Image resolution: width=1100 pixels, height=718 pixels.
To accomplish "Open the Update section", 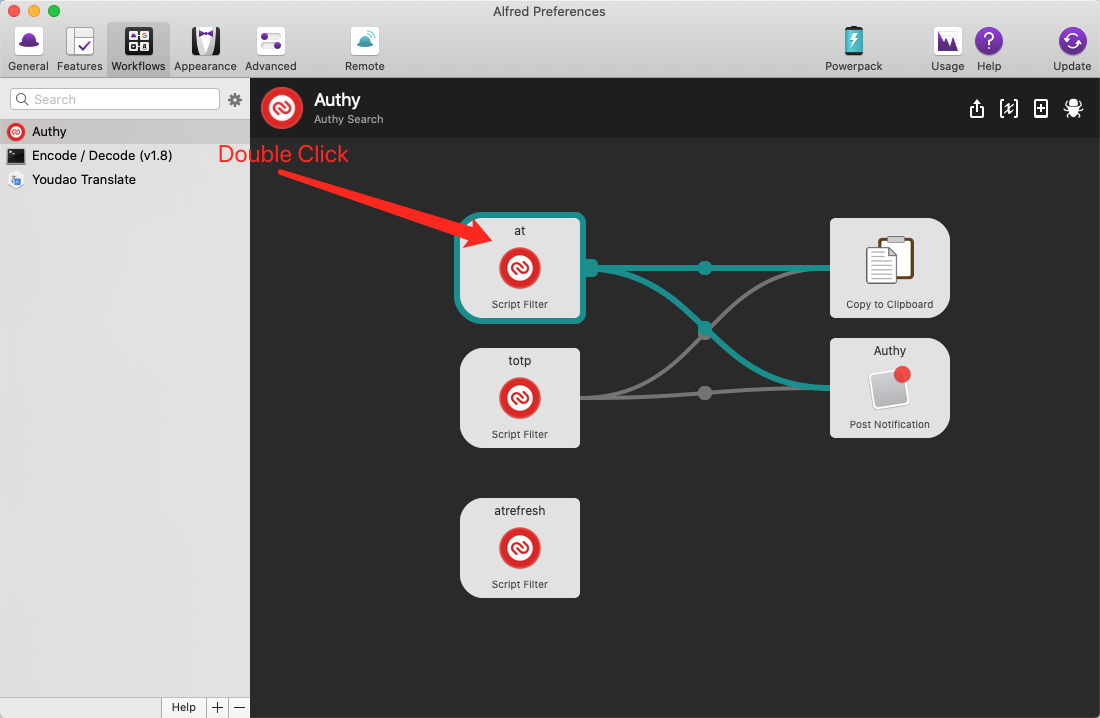I will coord(1072,50).
